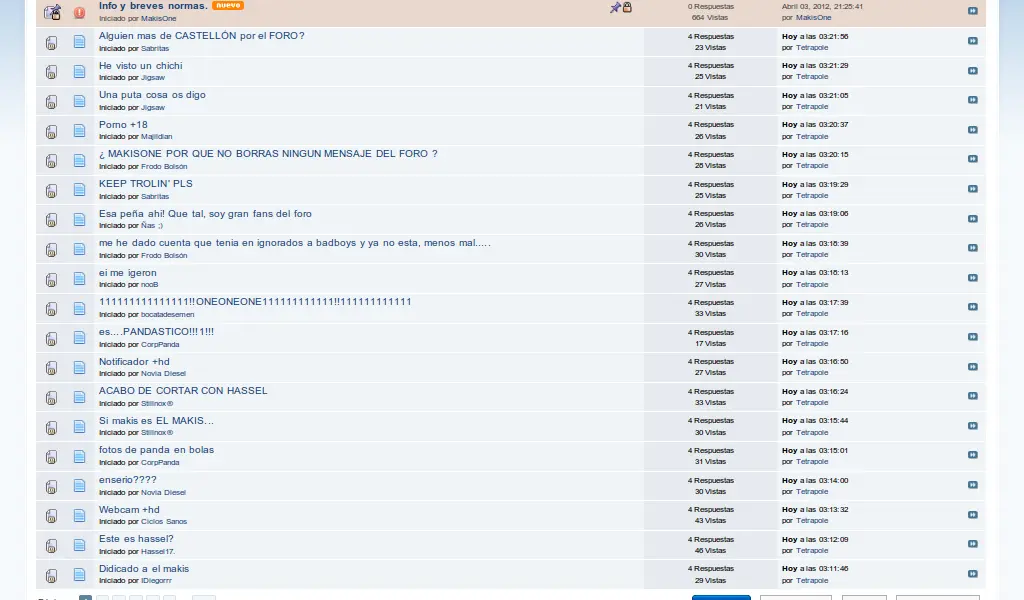
Task: View profile of 'bocatadesemen'
Action: [167, 315]
